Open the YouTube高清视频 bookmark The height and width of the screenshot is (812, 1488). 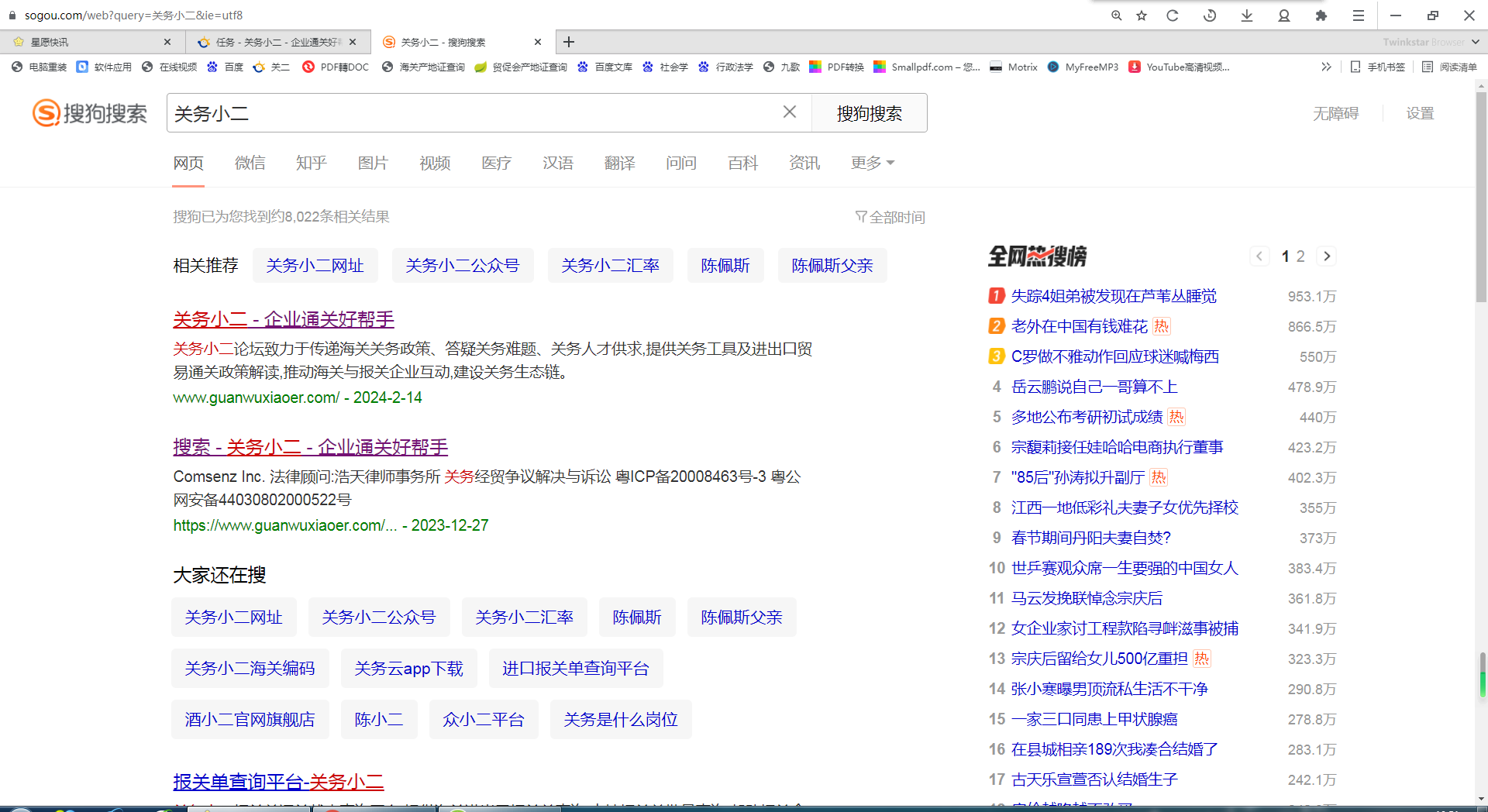click(1179, 67)
